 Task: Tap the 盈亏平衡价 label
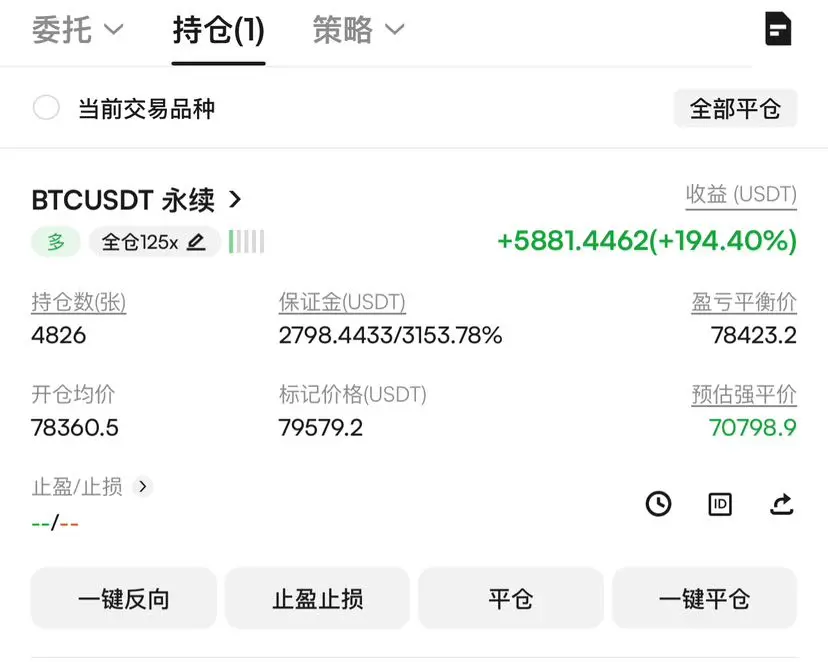tap(744, 302)
